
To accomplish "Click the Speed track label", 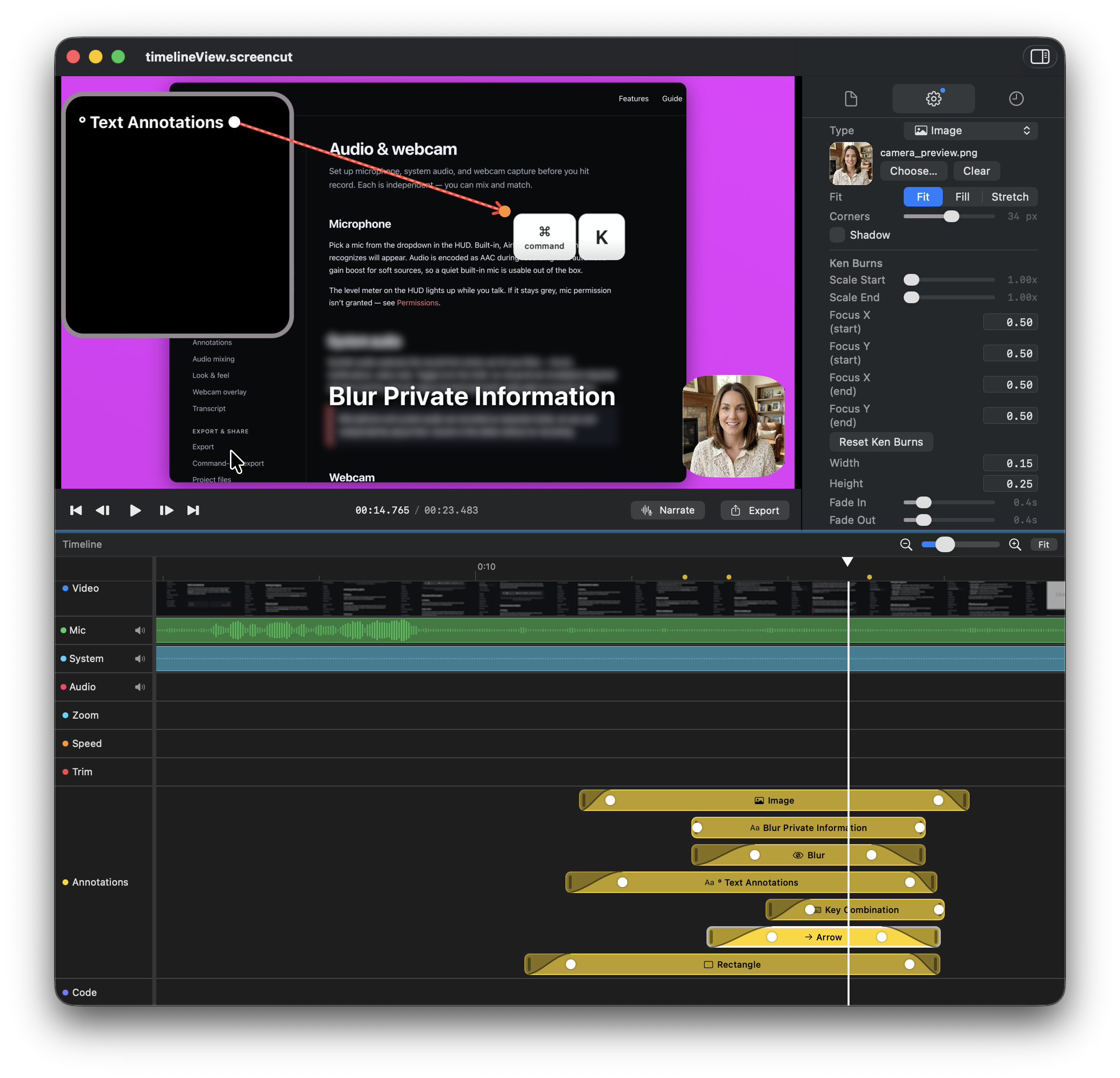I will (87, 743).
